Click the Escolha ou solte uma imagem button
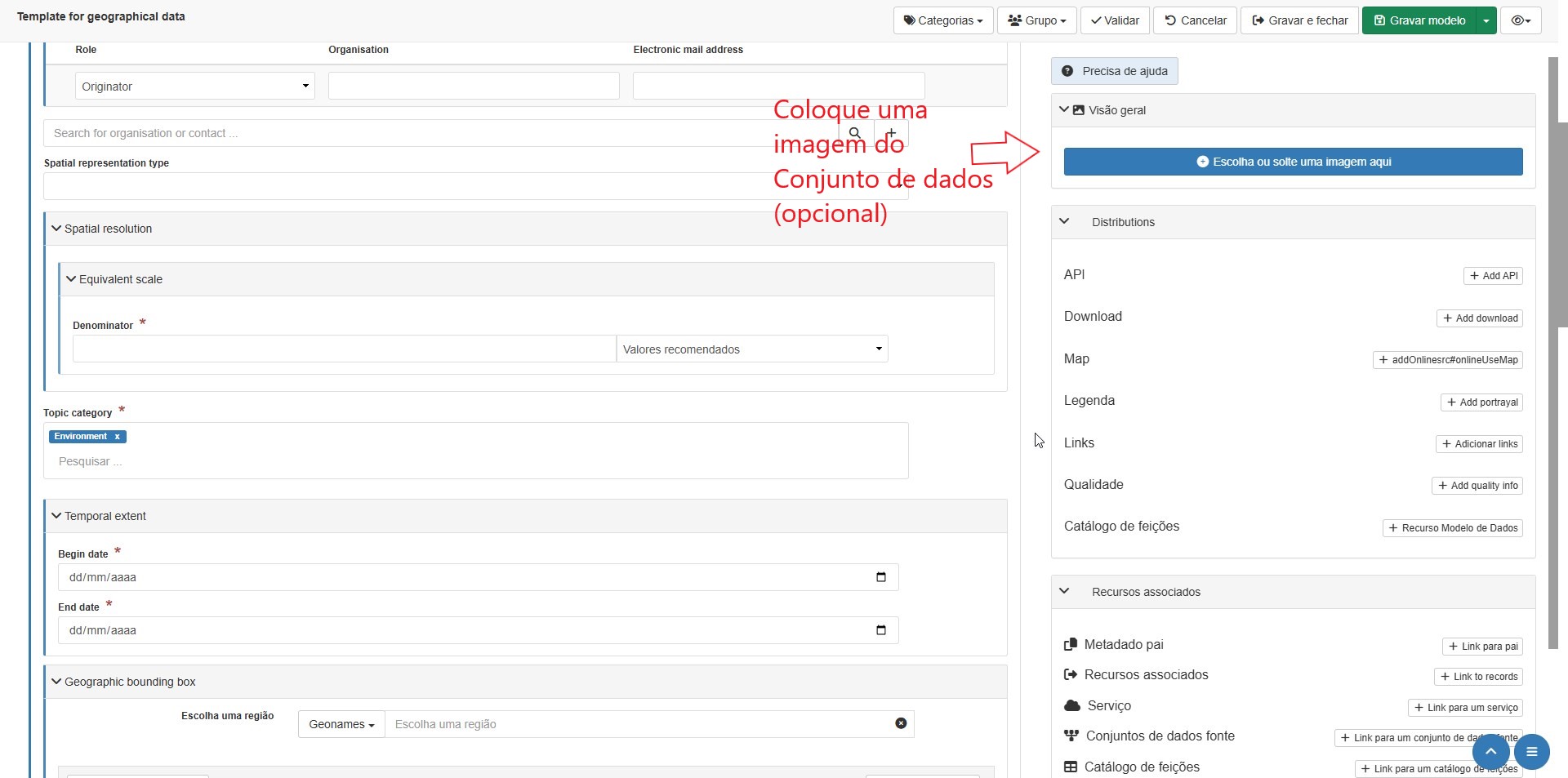This screenshot has height=778, width=1568. point(1293,162)
